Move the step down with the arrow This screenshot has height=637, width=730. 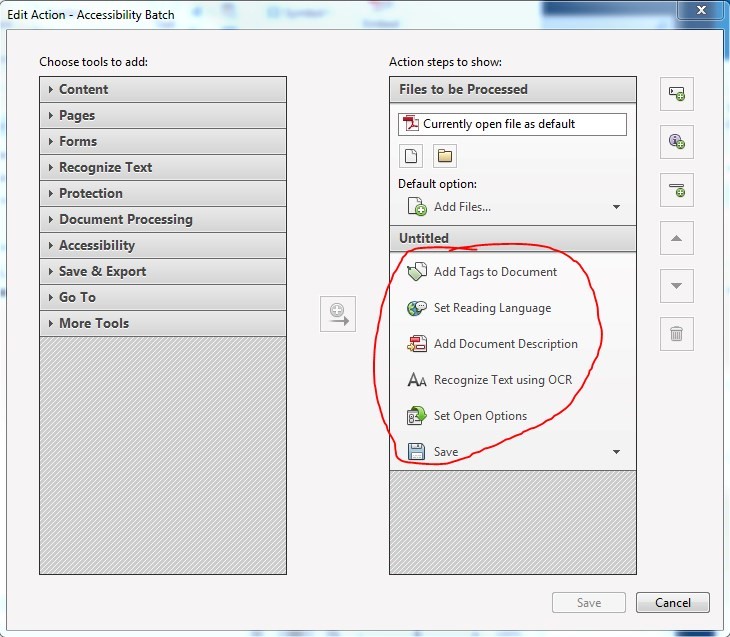coord(677,286)
